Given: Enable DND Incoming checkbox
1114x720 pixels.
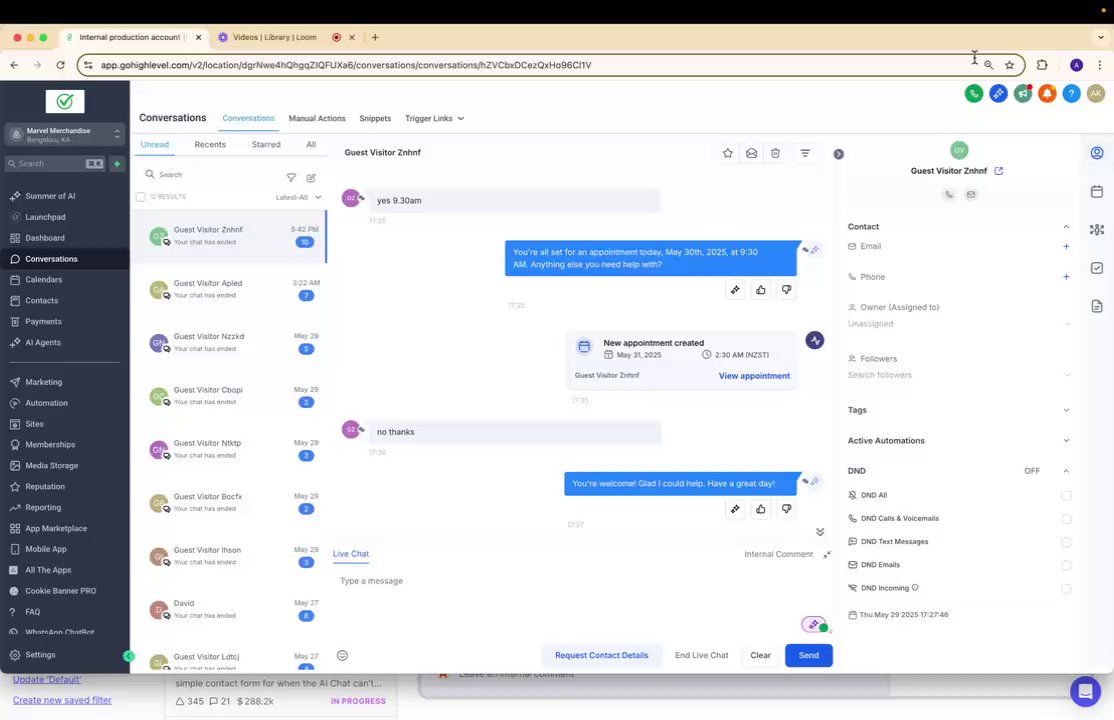Looking at the screenshot, I should (x=1066, y=589).
